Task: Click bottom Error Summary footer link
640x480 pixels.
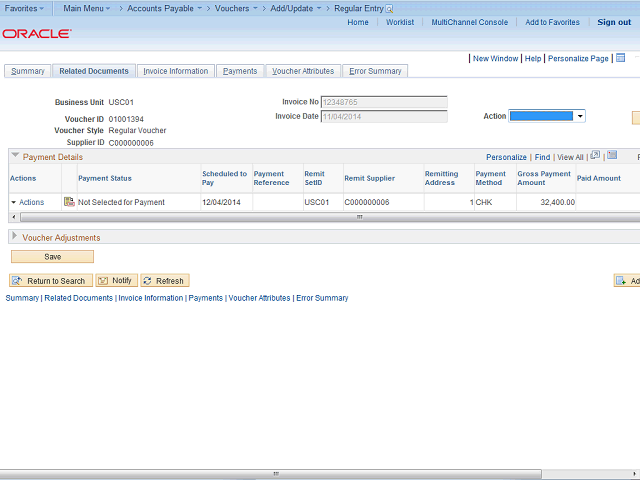Action: (322, 298)
